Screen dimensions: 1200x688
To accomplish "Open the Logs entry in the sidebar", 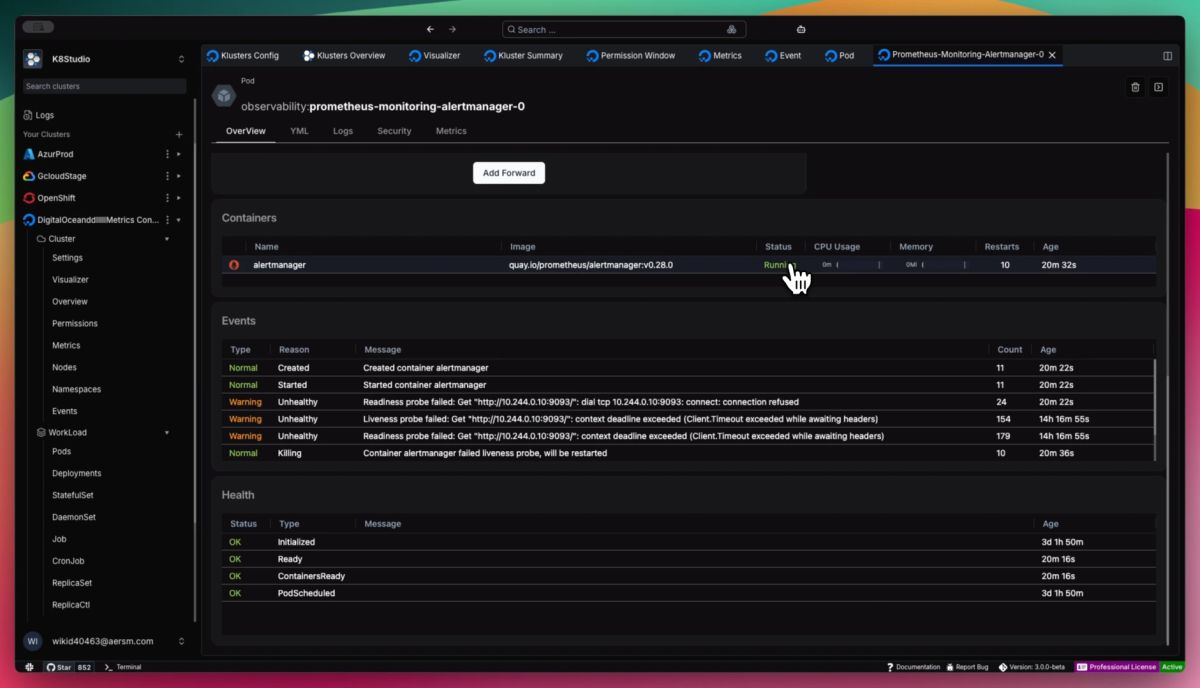I will [x=38, y=115].
